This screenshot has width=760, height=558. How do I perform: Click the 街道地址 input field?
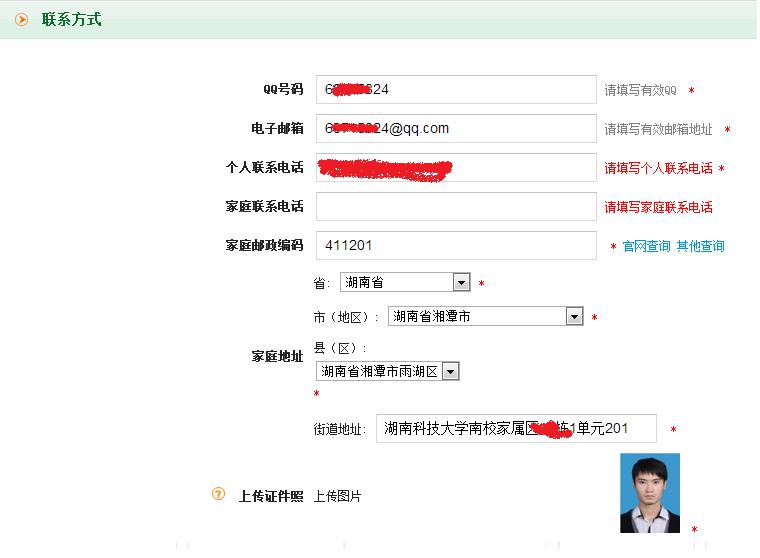pos(515,428)
